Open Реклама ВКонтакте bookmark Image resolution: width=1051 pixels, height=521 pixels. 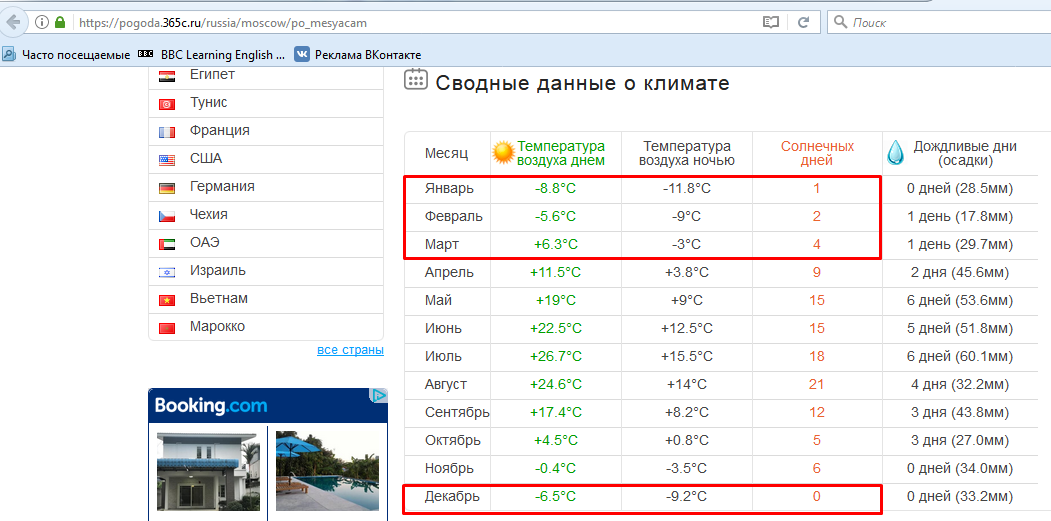(x=359, y=55)
